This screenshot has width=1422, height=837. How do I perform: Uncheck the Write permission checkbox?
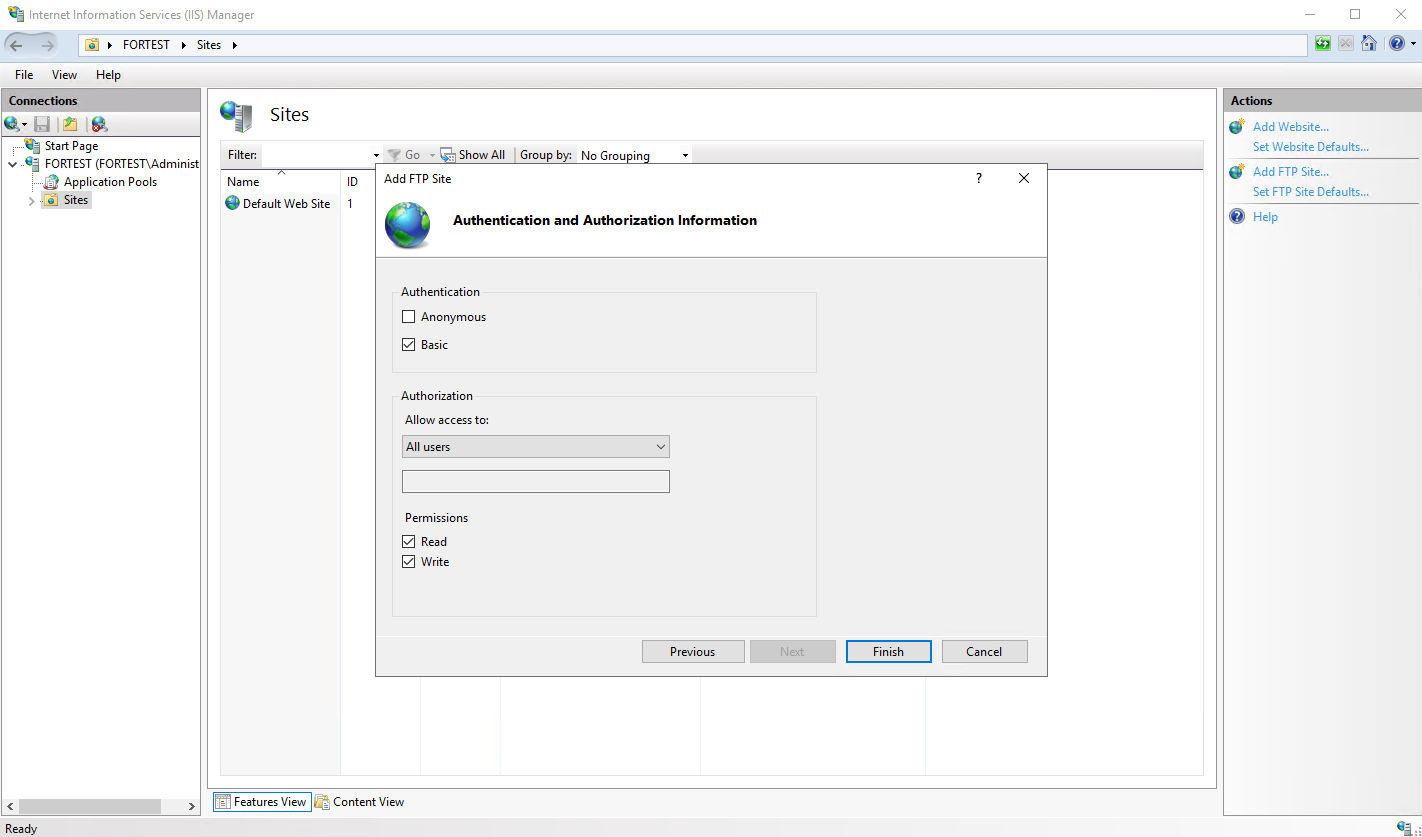pos(408,562)
